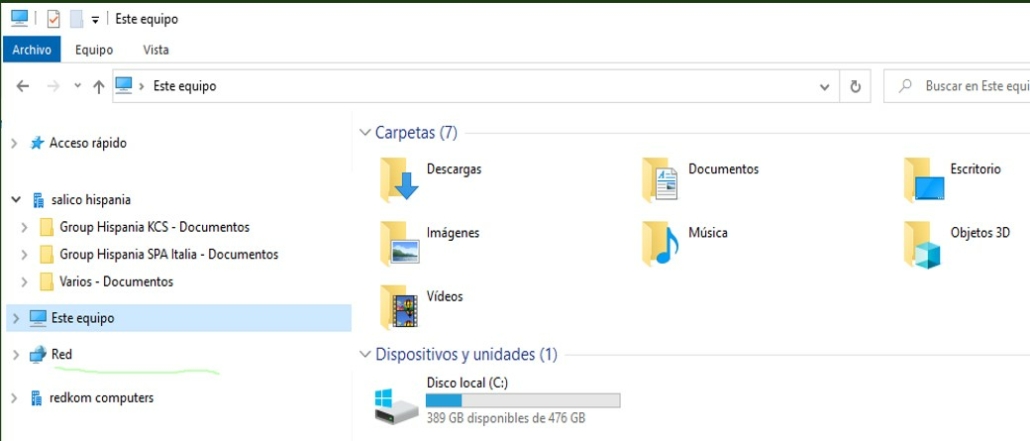Expand the redkom computers tree node
Viewport: 1030px width, 441px height.
click(x=14, y=398)
